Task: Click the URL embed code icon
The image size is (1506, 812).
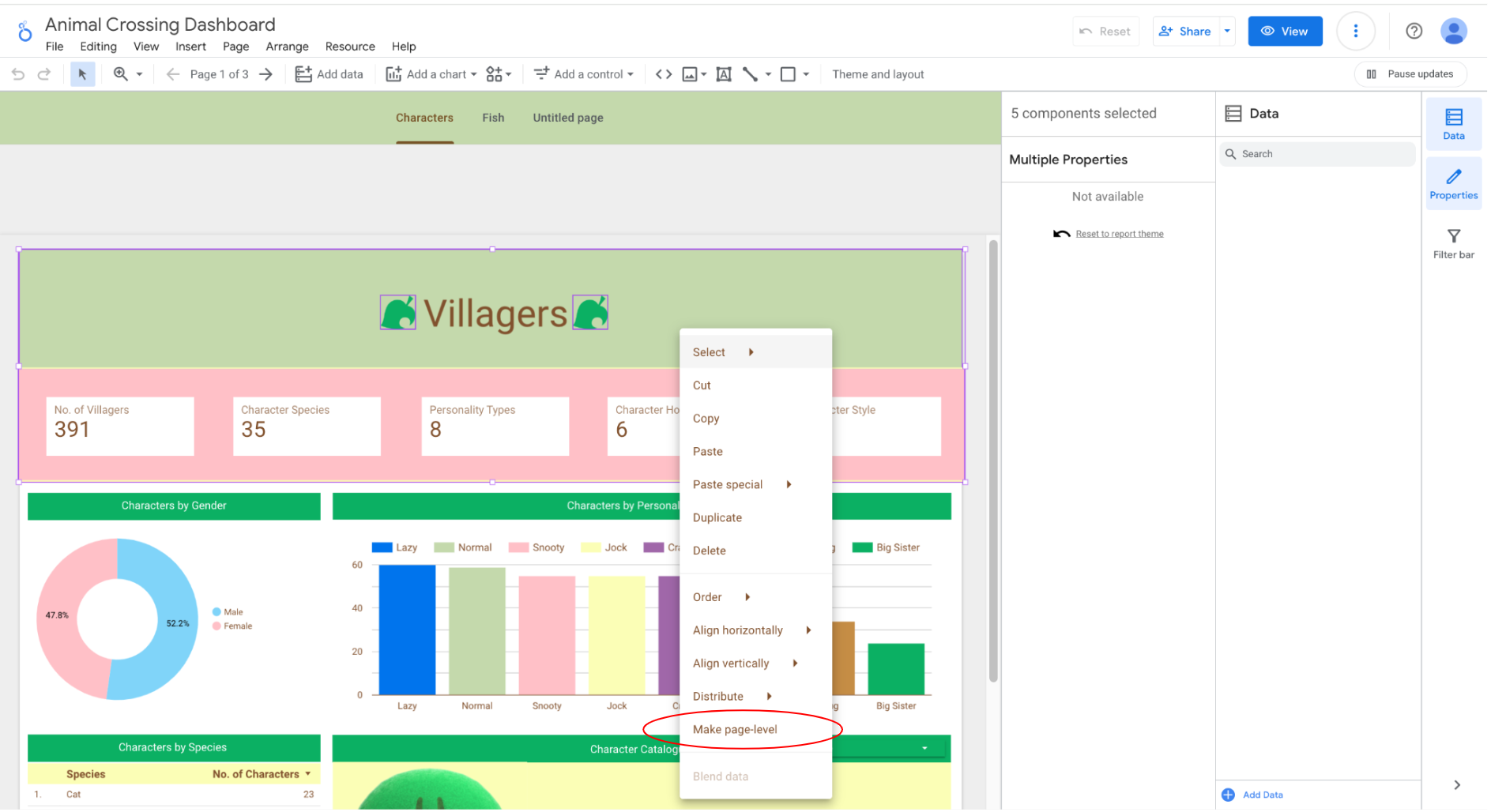Action: [x=664, y=74]
